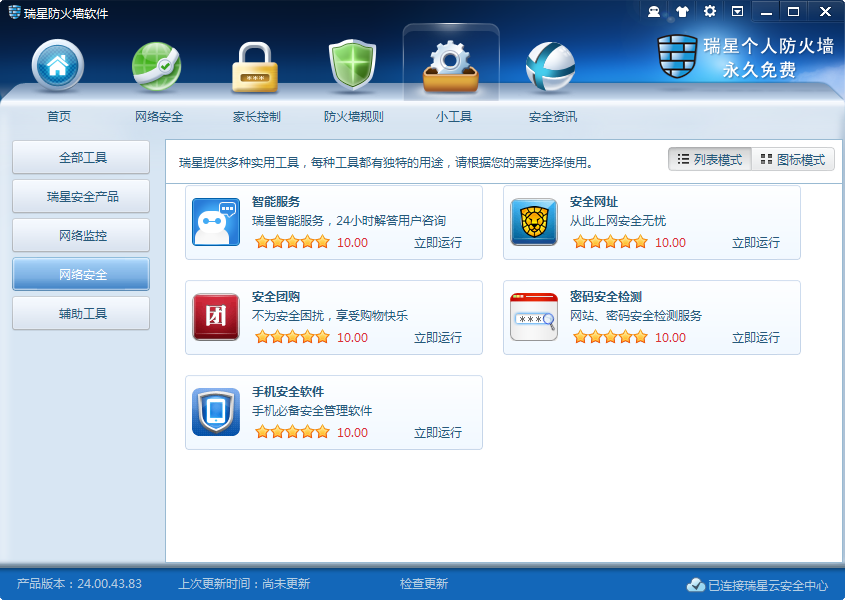Select 网络监控 category in sidebar
Screen dimensions: 845x600
pos(81,236)
